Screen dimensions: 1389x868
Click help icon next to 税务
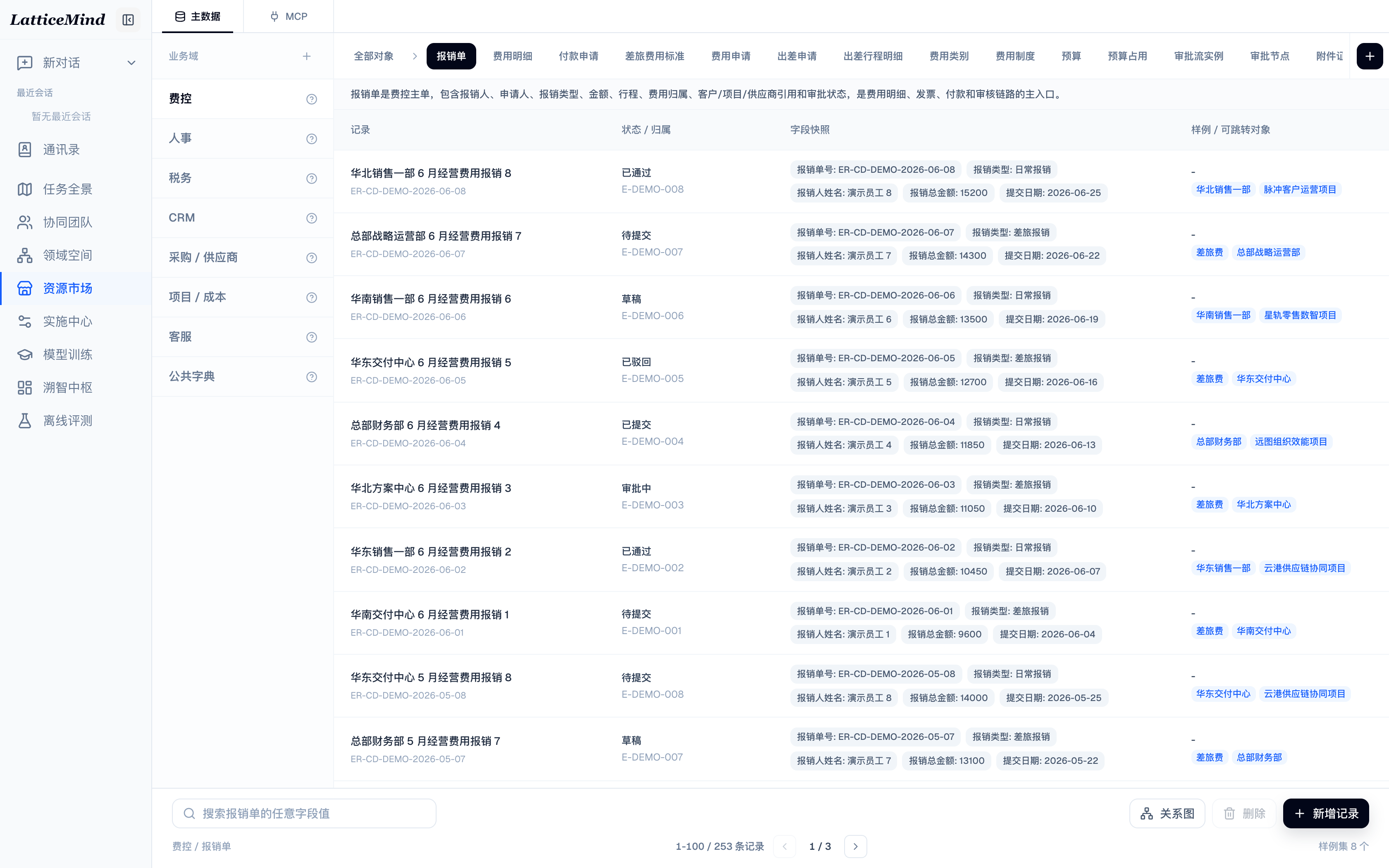(x=312, y=179)
